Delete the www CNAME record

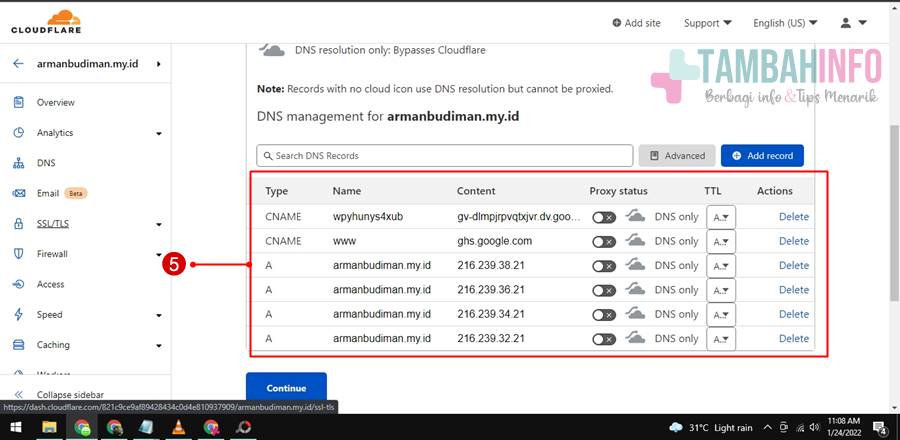794,241
